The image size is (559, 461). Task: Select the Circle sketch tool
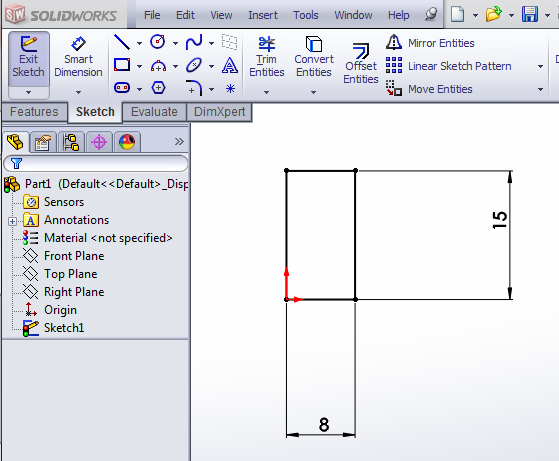(158, 42)
